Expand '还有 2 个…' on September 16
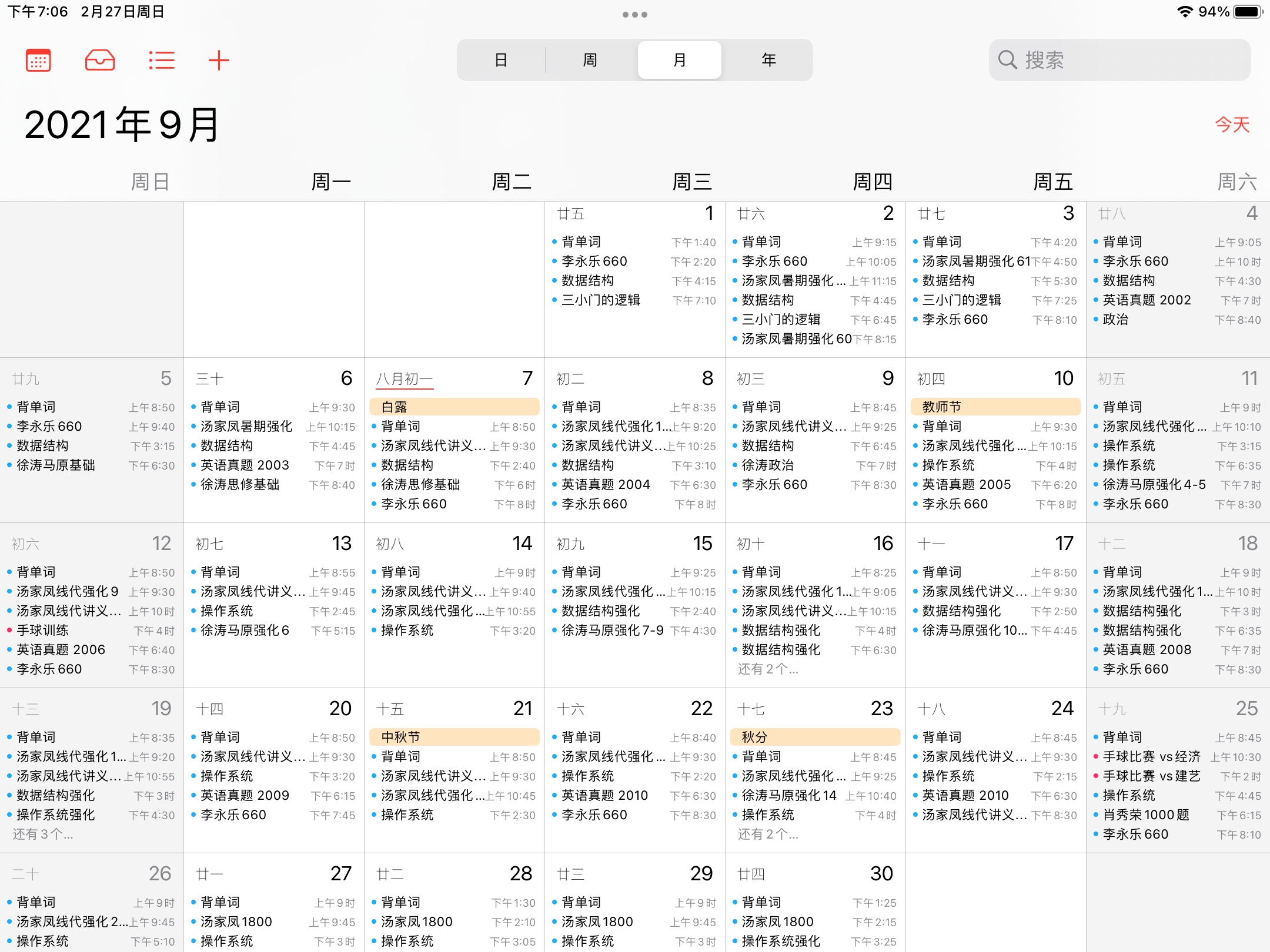The width and height of the screenshot is (1270, 952). point(768,669)
